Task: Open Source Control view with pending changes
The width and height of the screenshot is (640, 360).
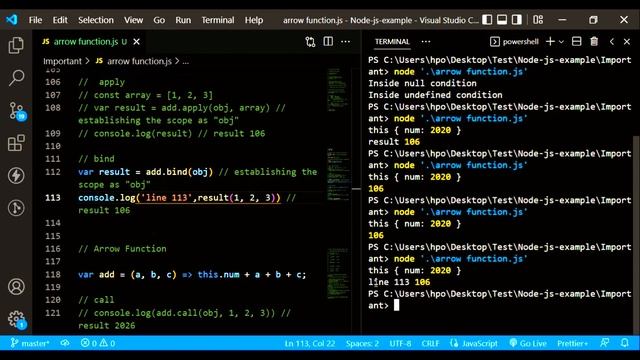Action: (x=17, y=111)
